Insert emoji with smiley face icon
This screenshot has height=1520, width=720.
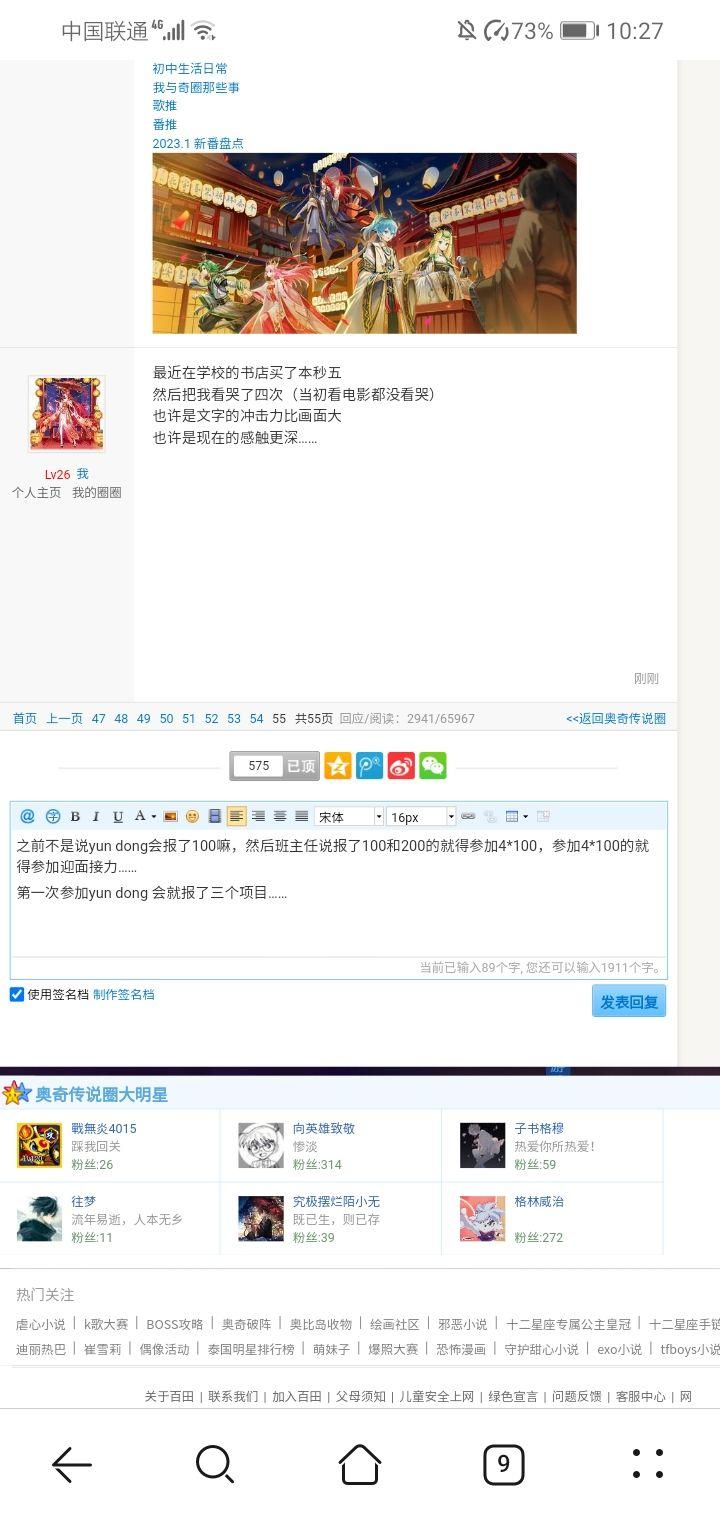[x=192, y=816]
